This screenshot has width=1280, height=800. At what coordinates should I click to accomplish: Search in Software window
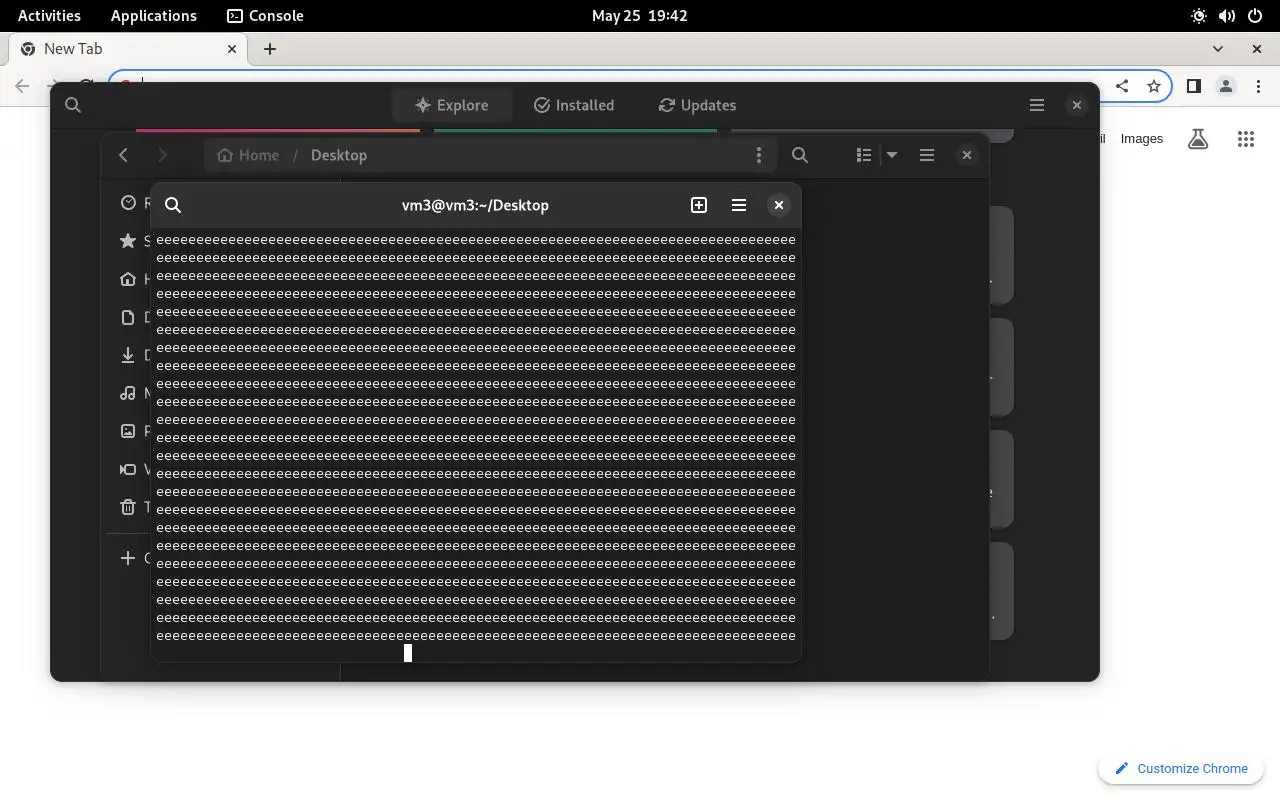coord(73,105)
